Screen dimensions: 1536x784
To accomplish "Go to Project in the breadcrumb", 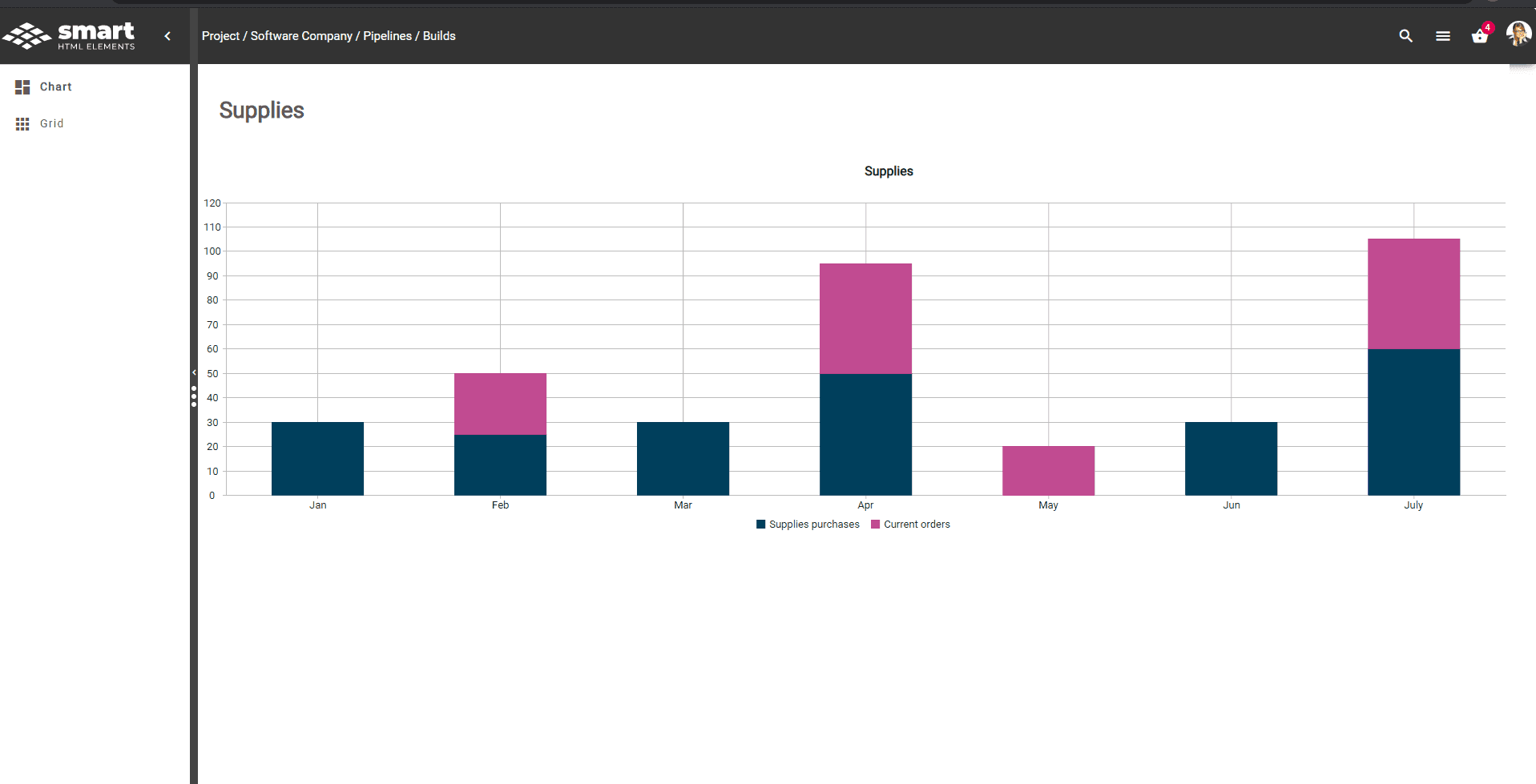I will click(220, 36).
